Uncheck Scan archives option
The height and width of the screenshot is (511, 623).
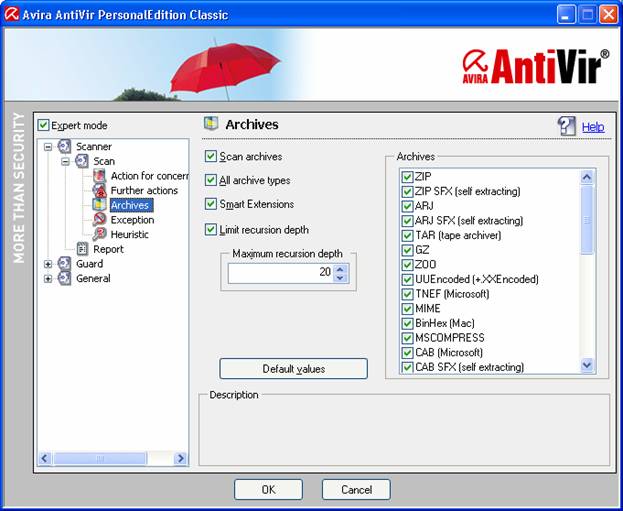210,156
